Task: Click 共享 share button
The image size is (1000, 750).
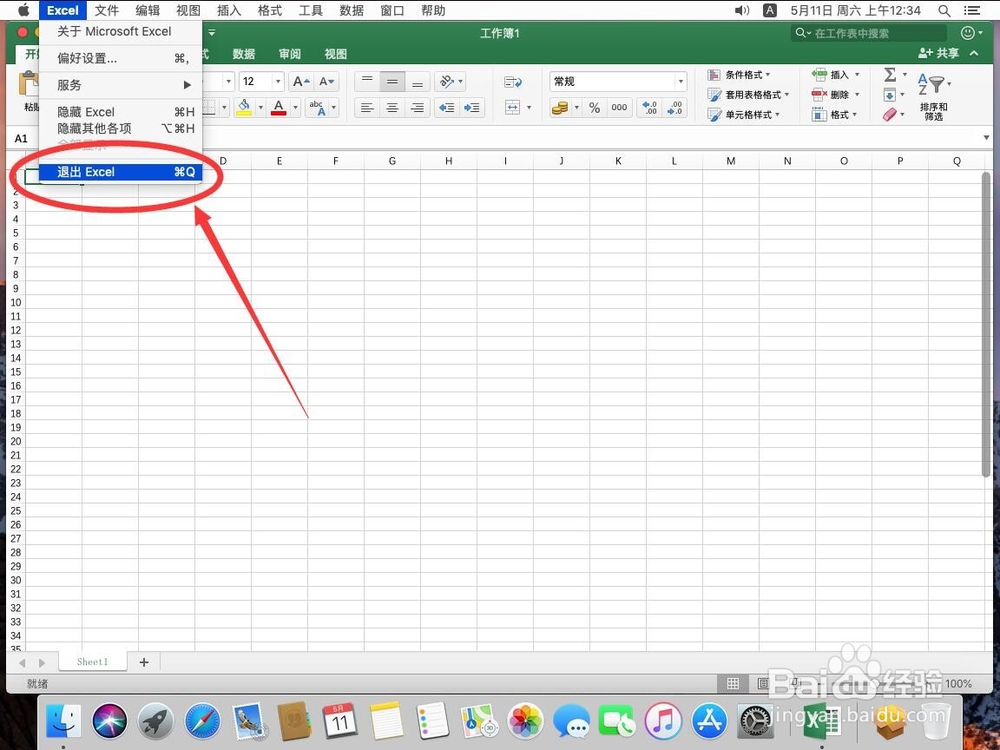Action: [938, 54]
